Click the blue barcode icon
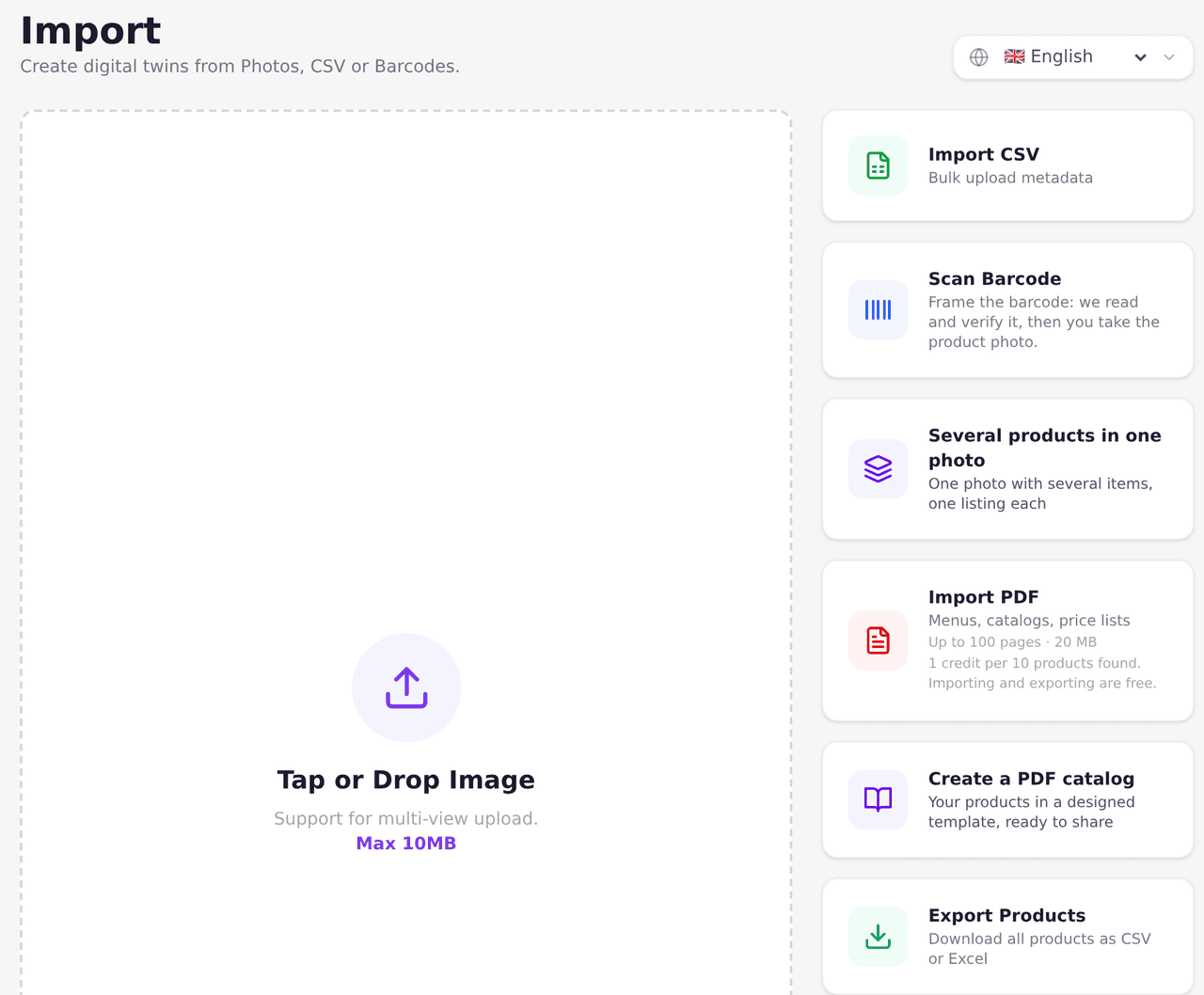The height and width of the screenshot is (995, 1204). [x=878, y=309]
